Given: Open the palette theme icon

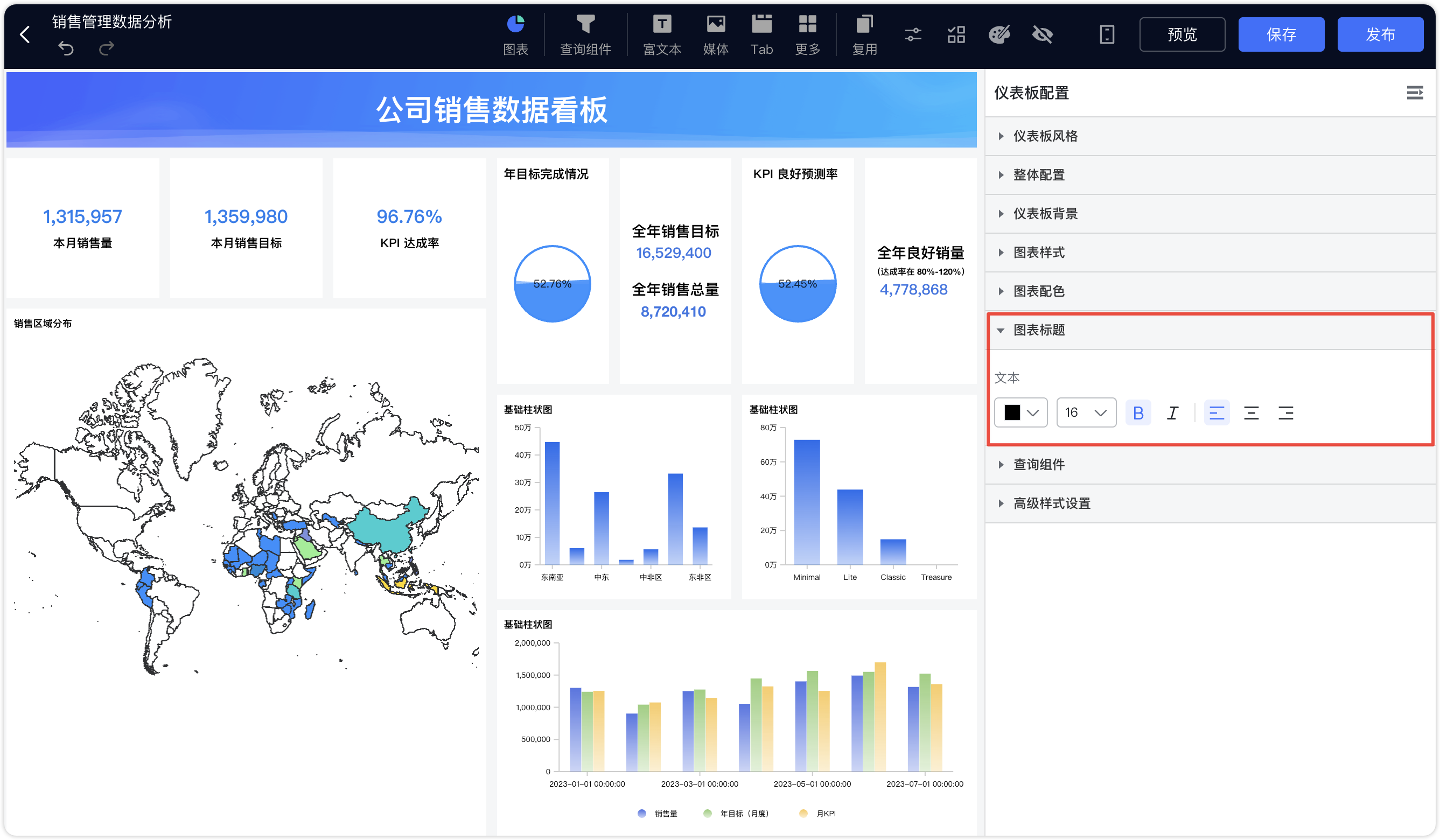Looking at the screenshot, I should point(999,34).
